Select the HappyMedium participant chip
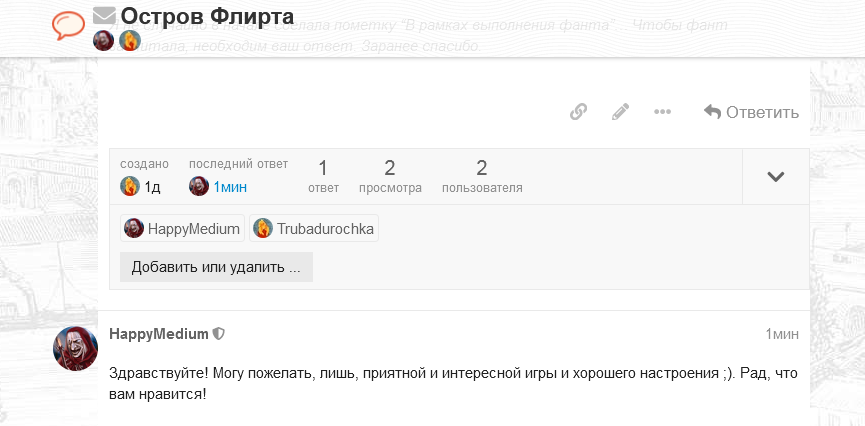This screenshot has width=865, height=426. click(x=183, y=228)
